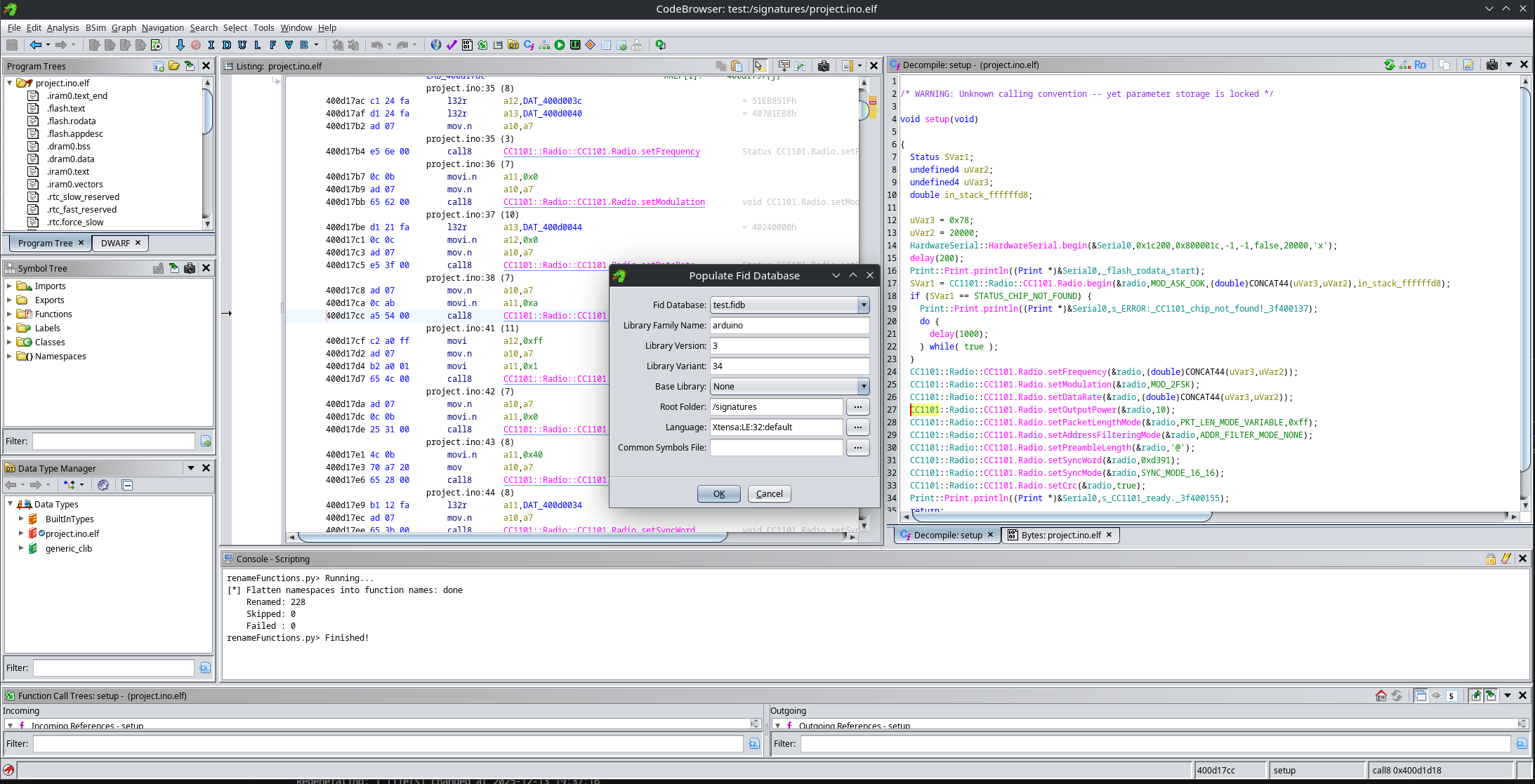Click the browse button next to Root Folder
1535x784 pixels.
click(857, 407)
